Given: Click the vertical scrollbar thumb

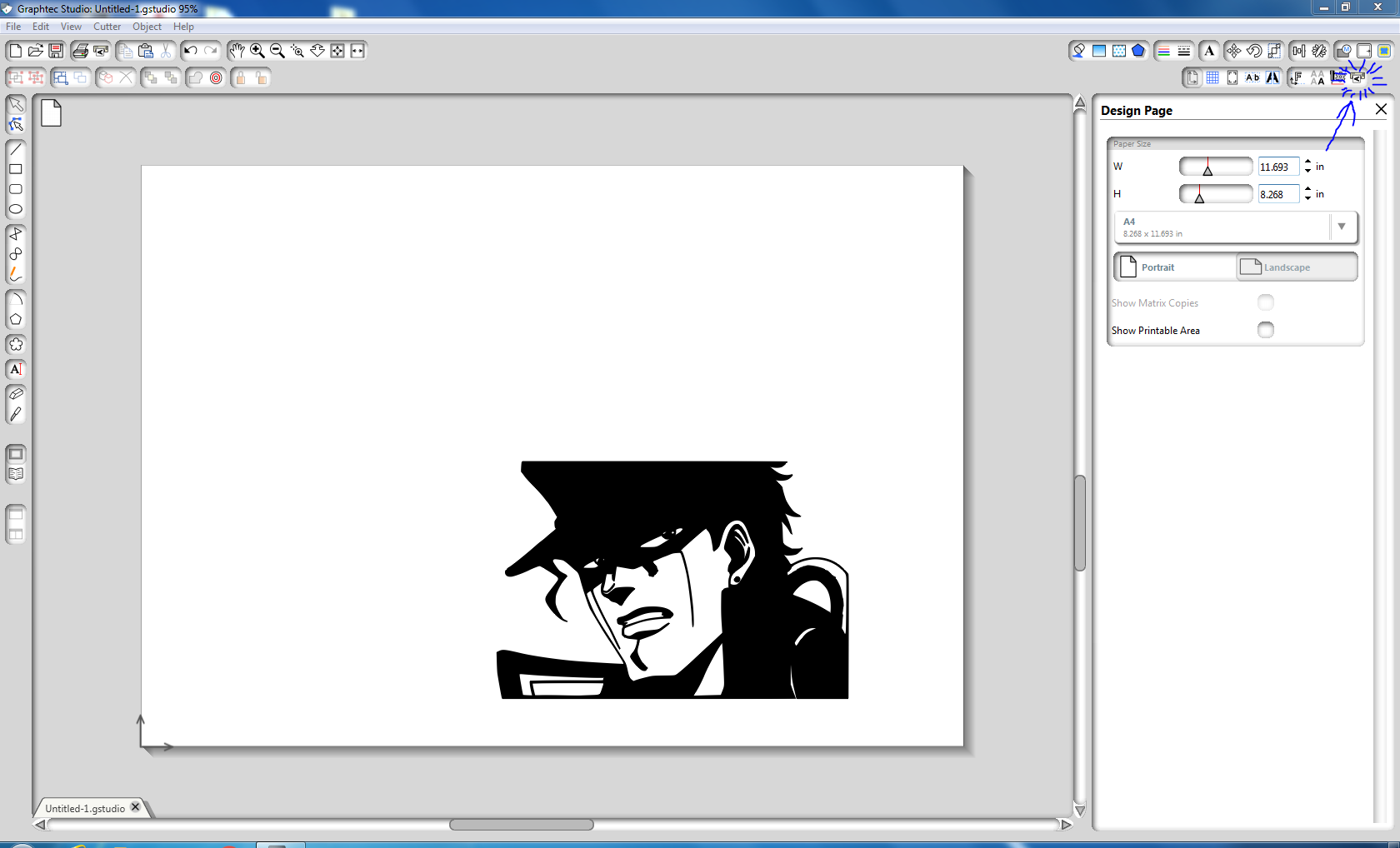Looking at the screenshot, I should point(1080,522).
